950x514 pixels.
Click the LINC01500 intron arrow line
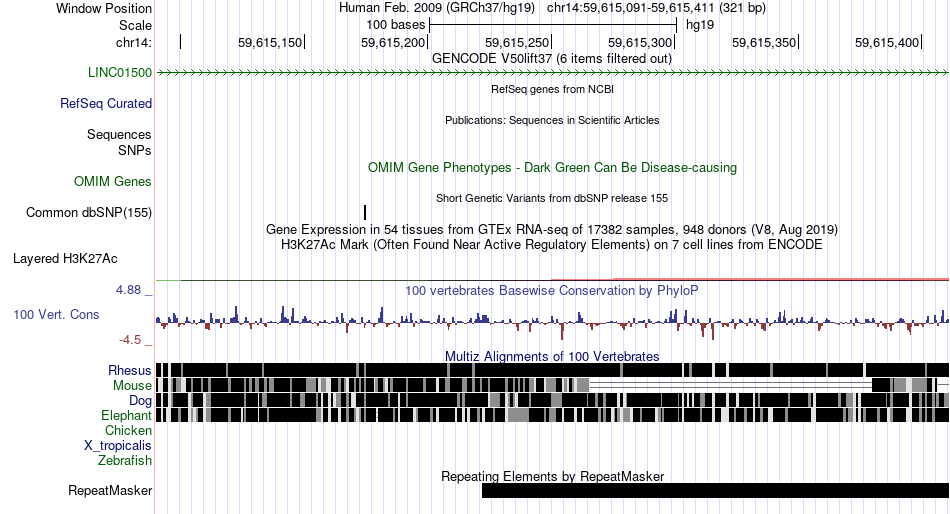coord(553,73)
